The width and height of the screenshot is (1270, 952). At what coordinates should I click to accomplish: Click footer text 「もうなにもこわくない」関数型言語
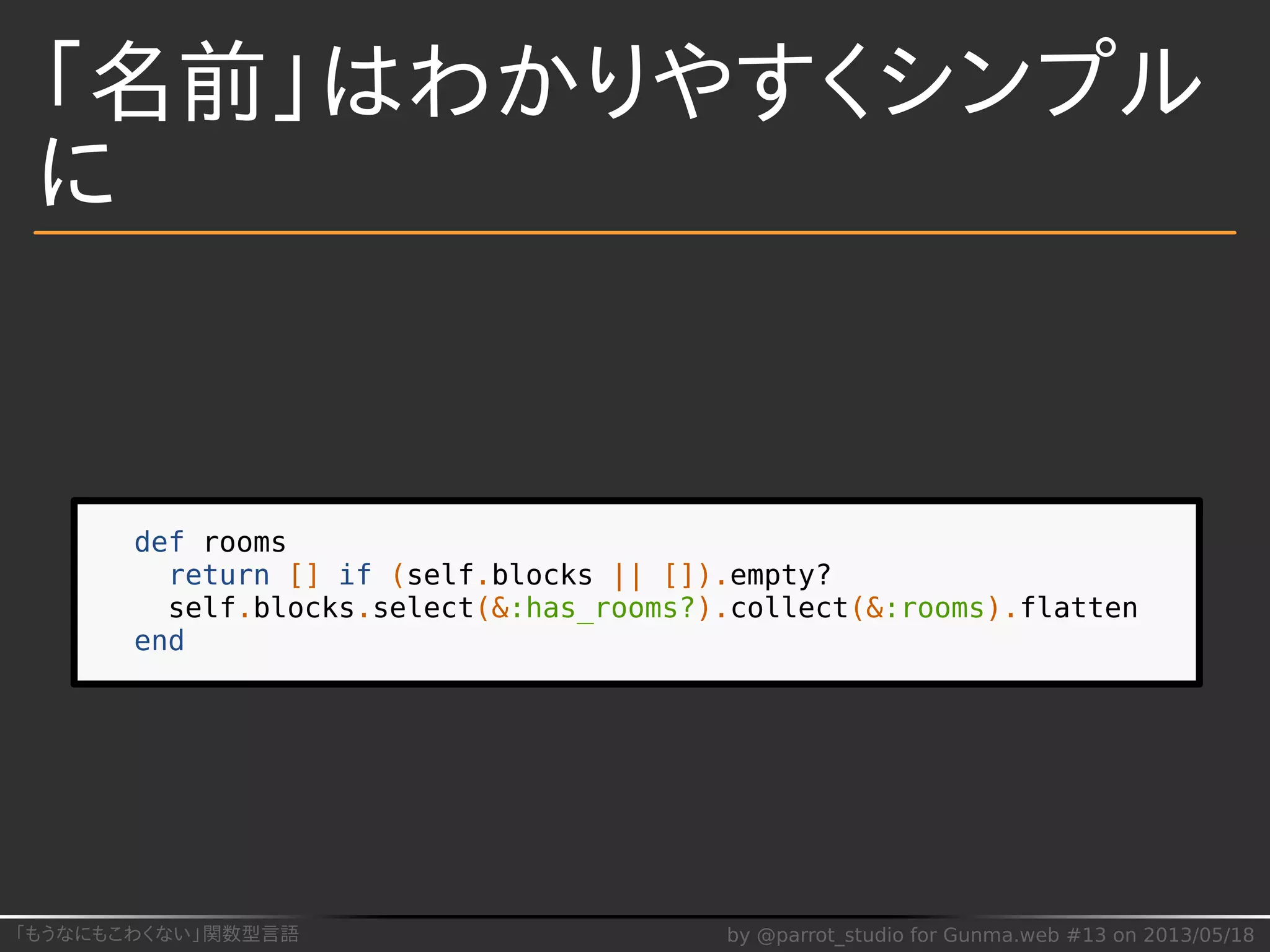tap(156, 933)
